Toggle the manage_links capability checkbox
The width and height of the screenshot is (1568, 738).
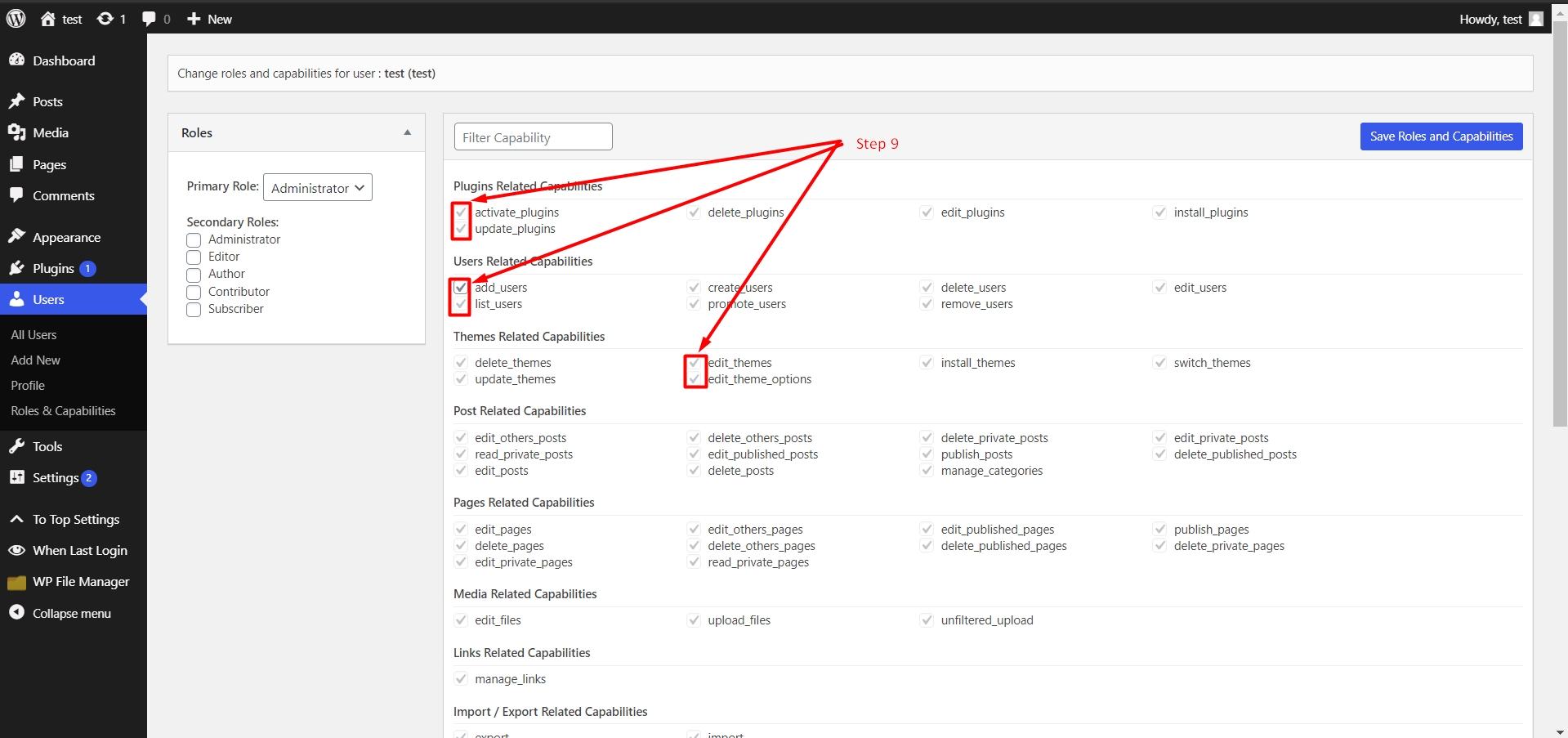461,679
